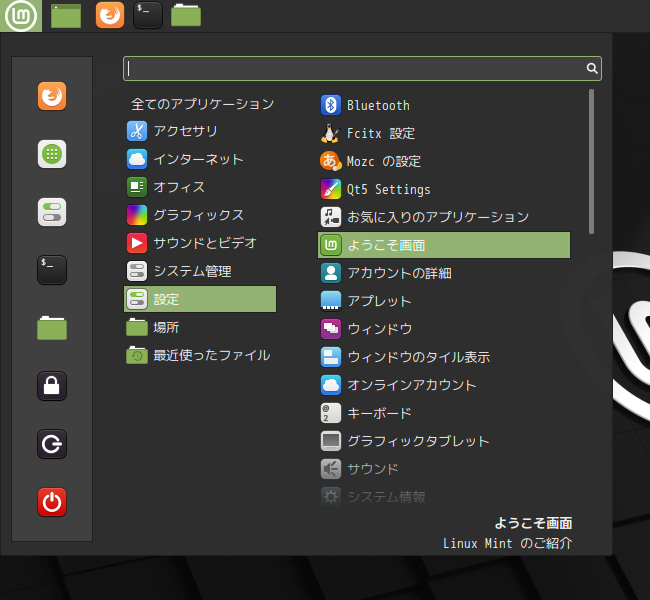Open Mozc の設定
650x600 pixels.
[444, 161]
